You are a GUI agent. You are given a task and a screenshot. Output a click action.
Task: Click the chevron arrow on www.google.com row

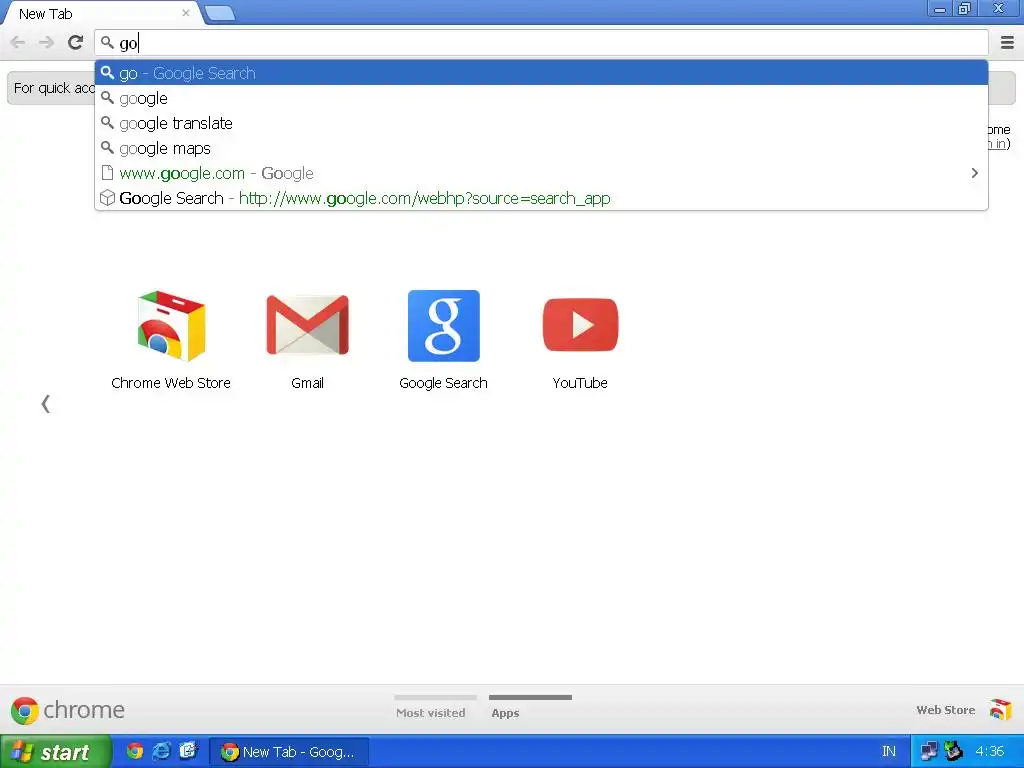click(974, 173)
